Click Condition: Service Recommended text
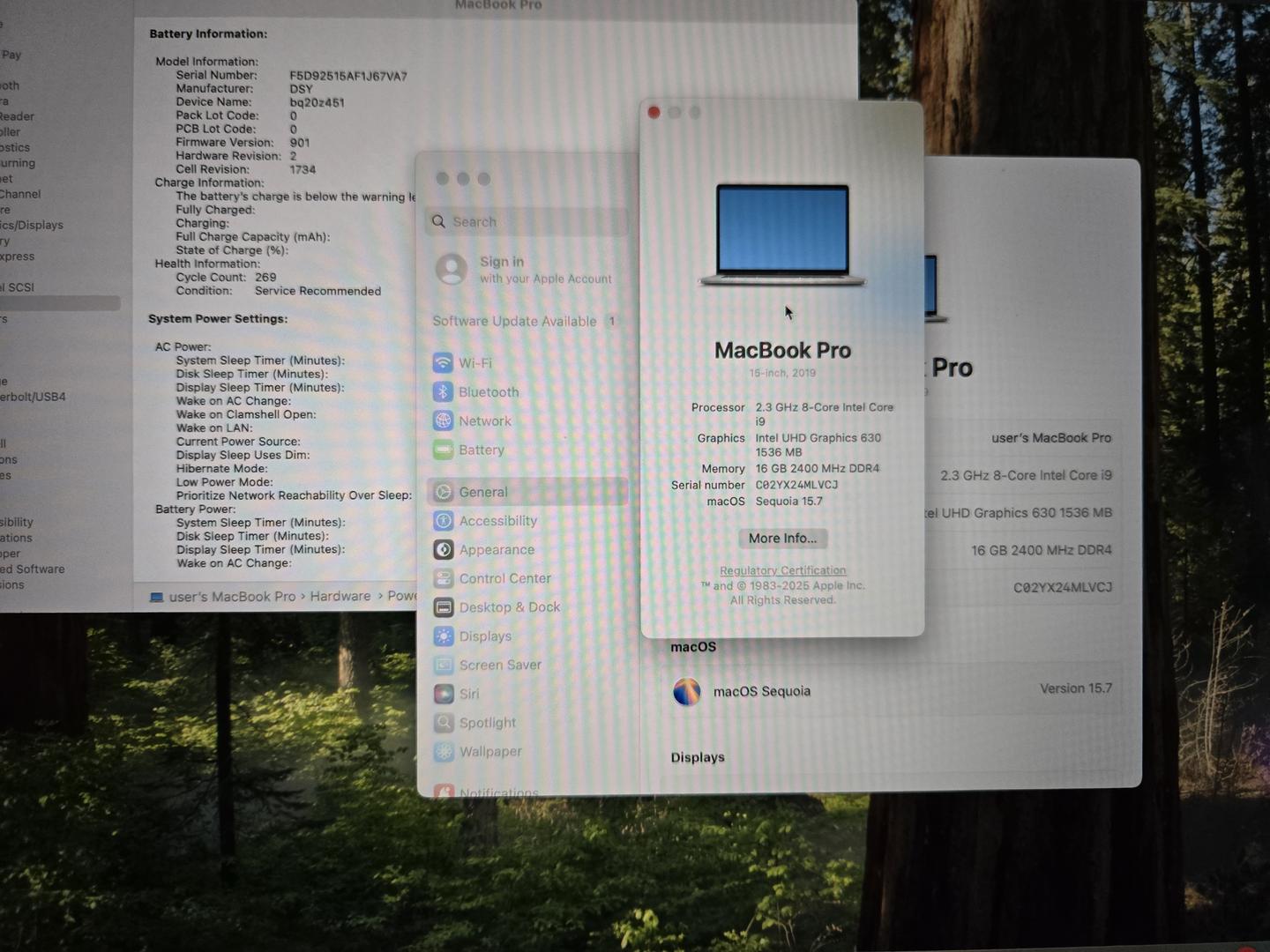The width and height of the screenshot is (1270, 952). point(278,291)
